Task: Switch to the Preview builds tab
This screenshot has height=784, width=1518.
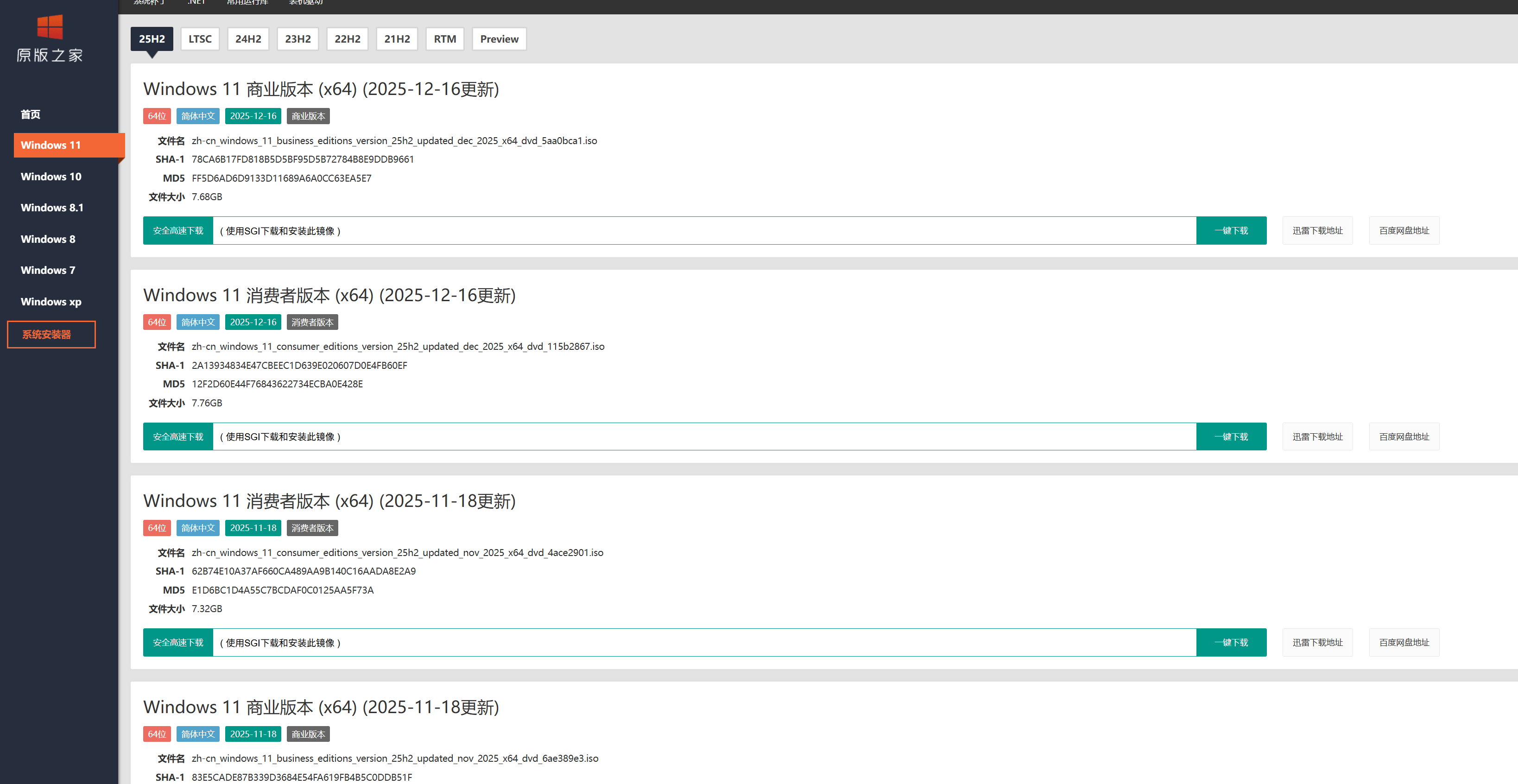Action: (499, 39)
